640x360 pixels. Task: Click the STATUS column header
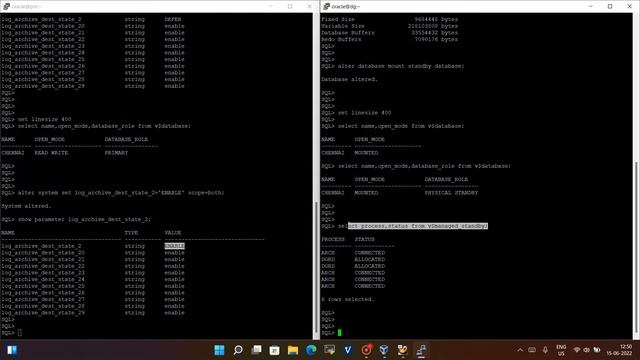tap(364, 239)
